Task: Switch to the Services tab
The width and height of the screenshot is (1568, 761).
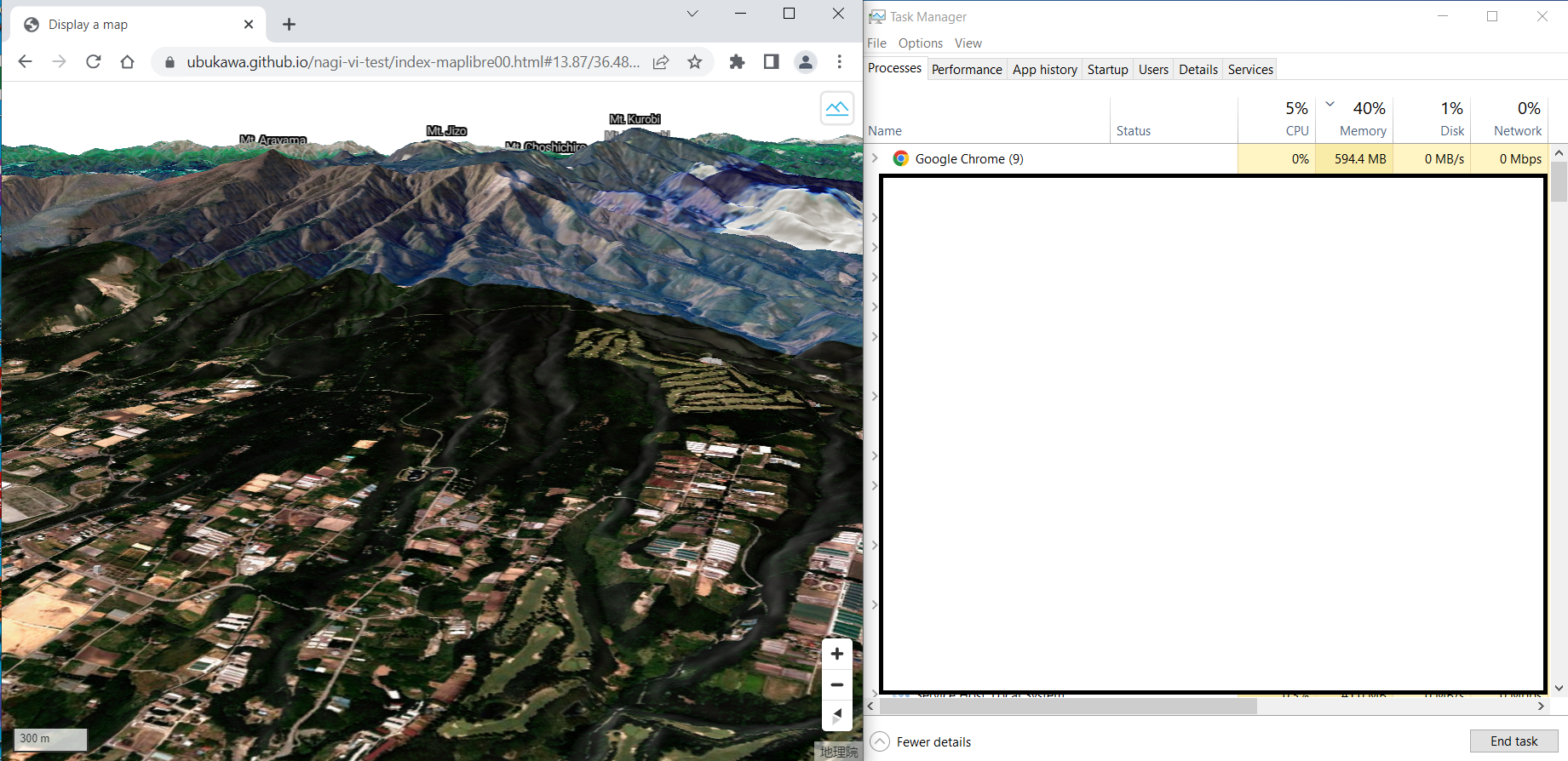Action: tap(1250, 70)
